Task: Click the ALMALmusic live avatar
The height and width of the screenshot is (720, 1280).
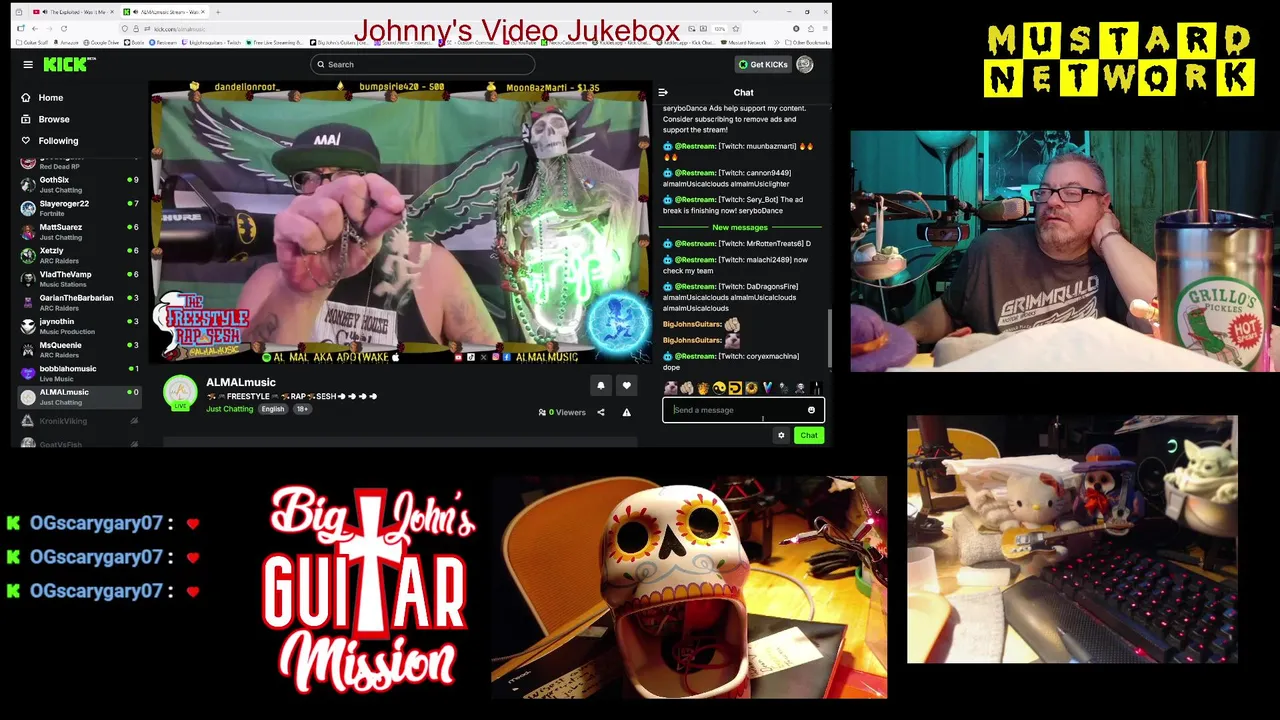Action: point(180,392)
